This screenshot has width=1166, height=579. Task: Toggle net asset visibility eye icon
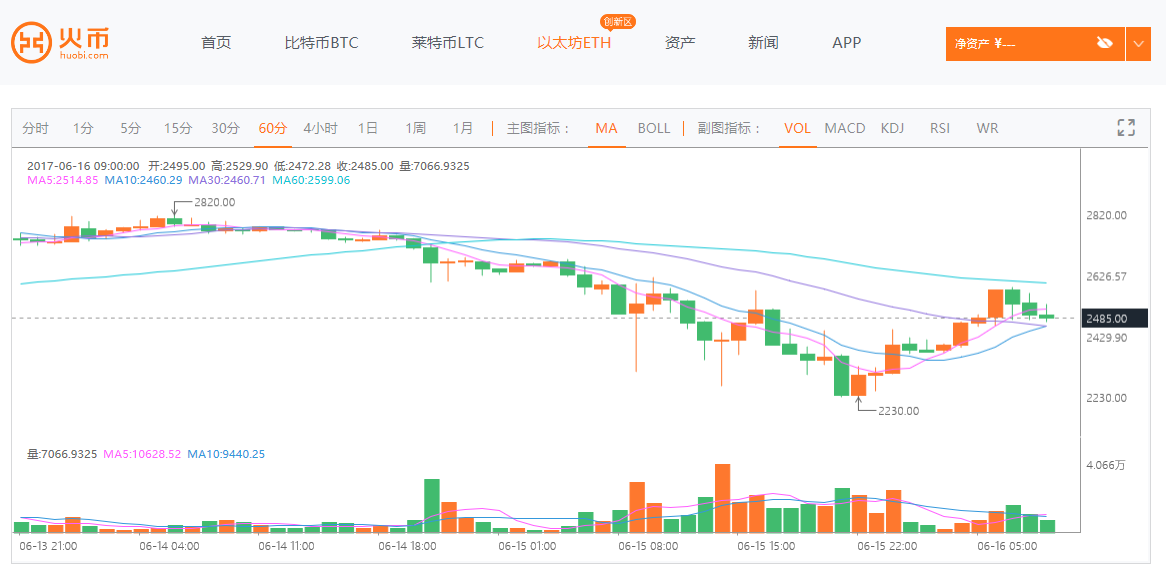1104,43
